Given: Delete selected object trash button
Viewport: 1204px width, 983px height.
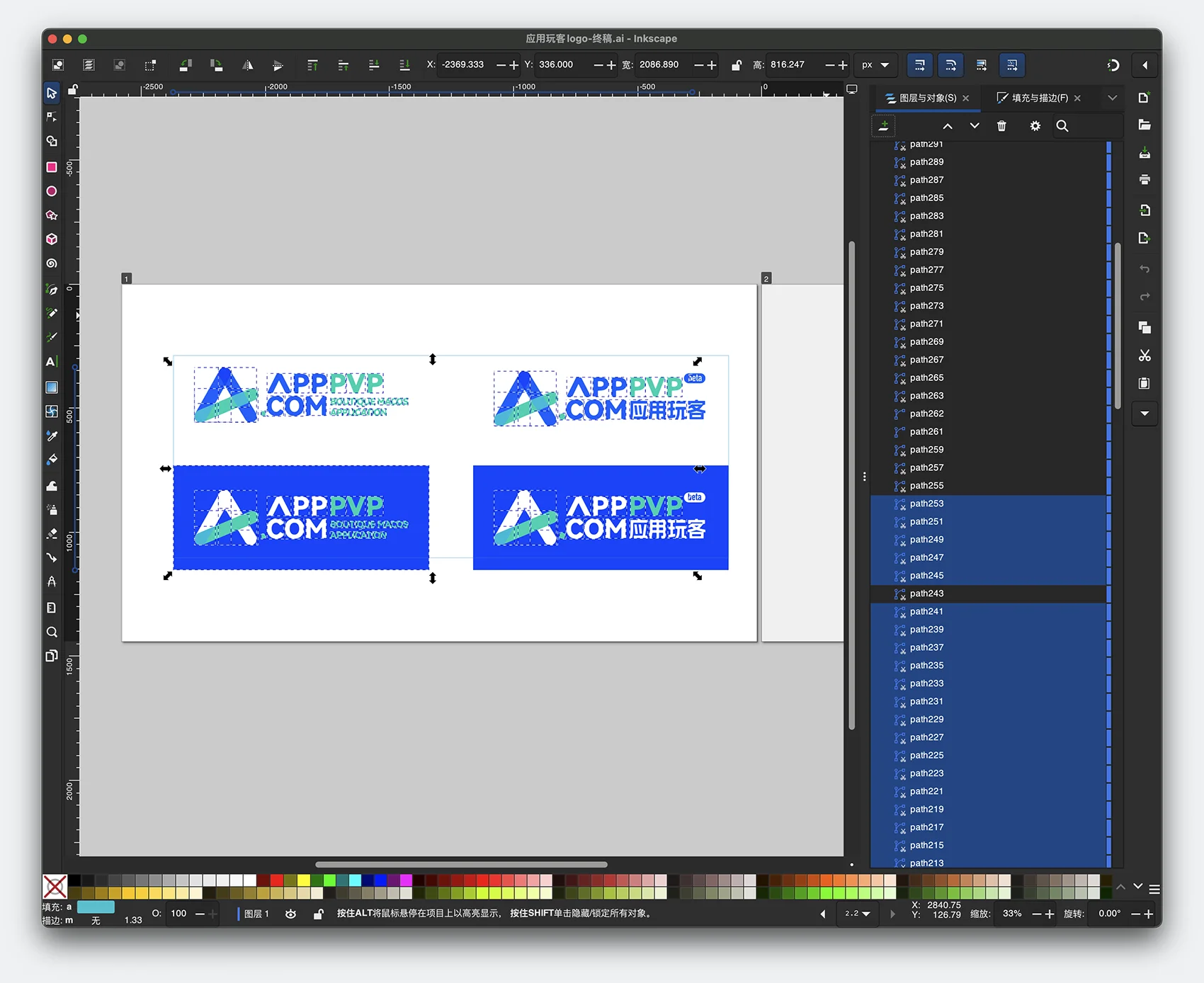Looking at the screenshot, I should click(1001, 126).
